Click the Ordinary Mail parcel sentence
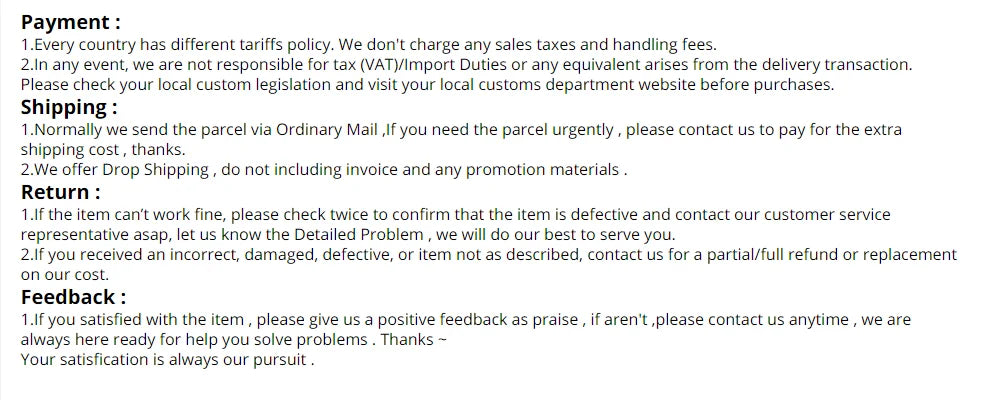This screenshot has height=400, width=985. (461, 130)
